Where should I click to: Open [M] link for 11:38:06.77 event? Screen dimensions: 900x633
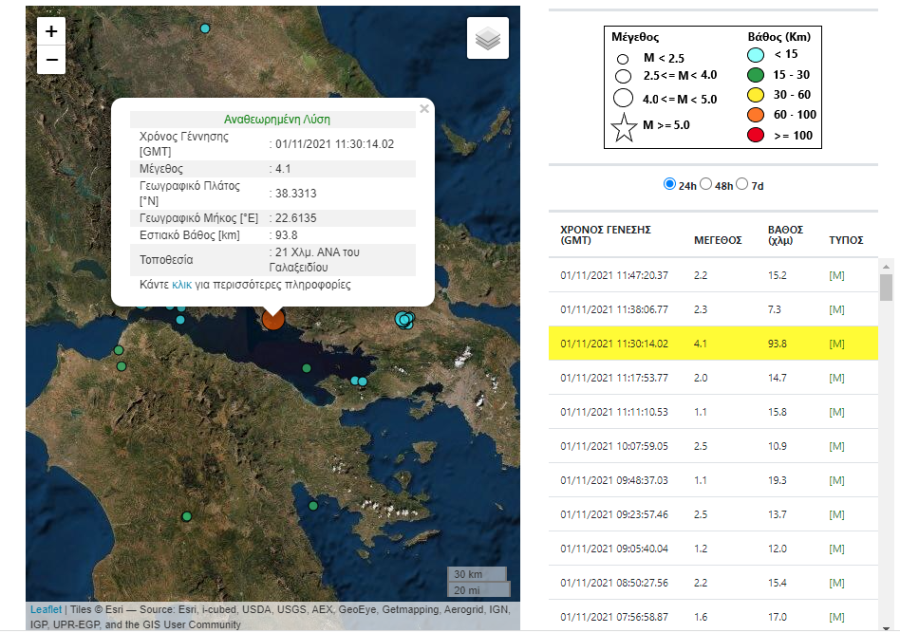(x=836, y=309)
